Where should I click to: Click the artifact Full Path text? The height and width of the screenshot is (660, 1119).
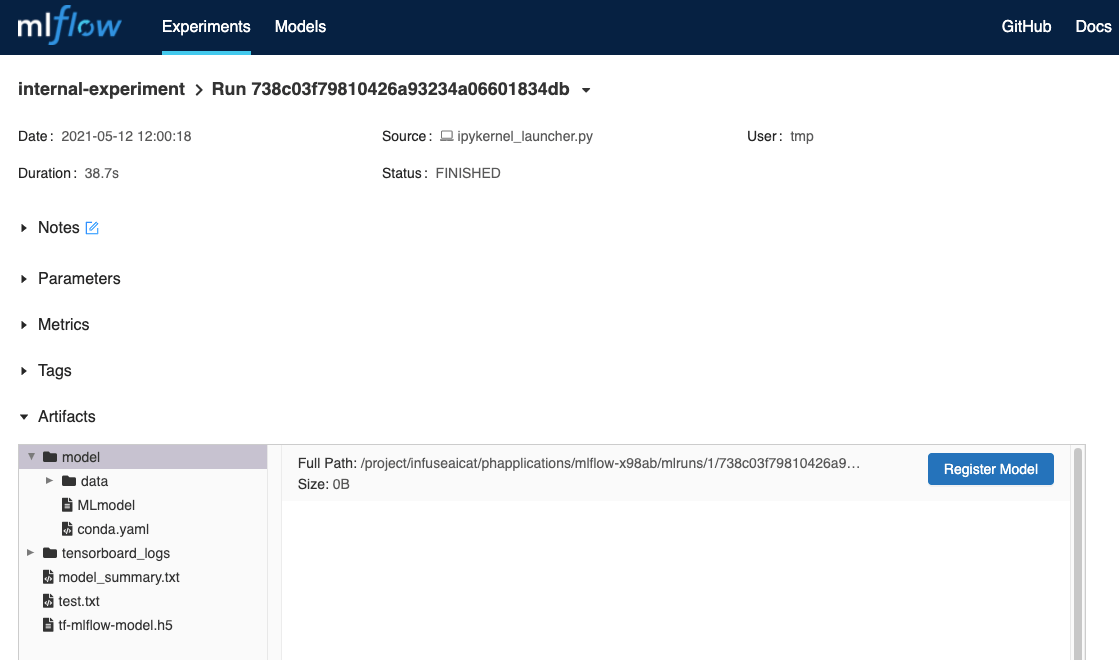point(579,463)
